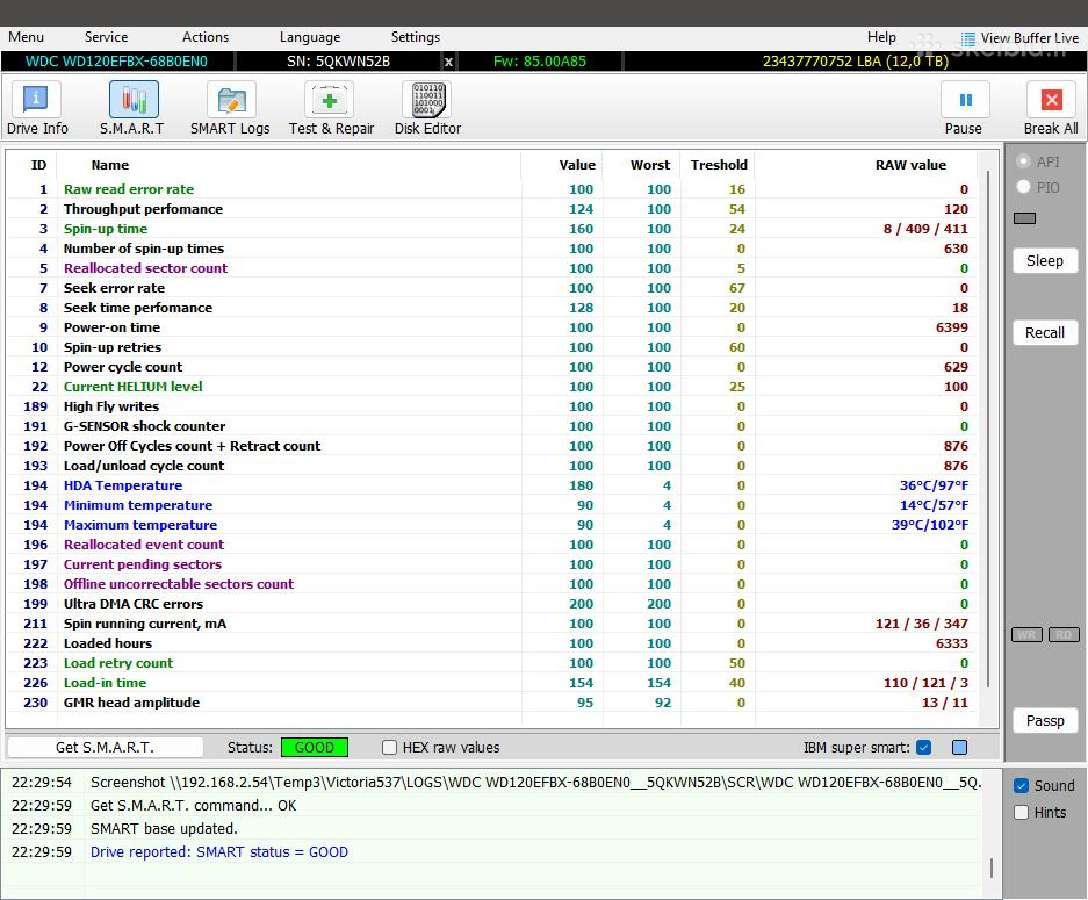Open the Help menu

tap(881, 37)
